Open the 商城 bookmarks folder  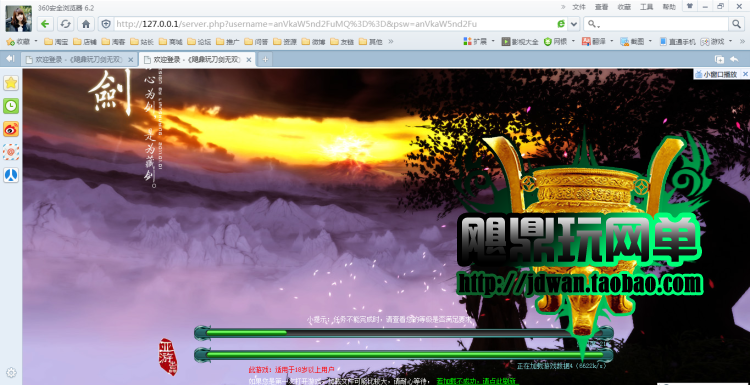tap(171, 42)
